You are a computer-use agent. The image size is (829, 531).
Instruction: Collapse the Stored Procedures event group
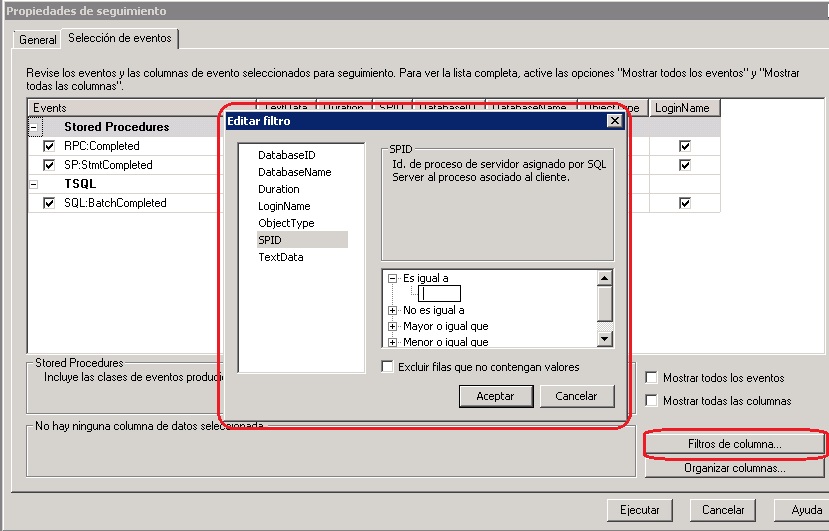coord(34,127)
